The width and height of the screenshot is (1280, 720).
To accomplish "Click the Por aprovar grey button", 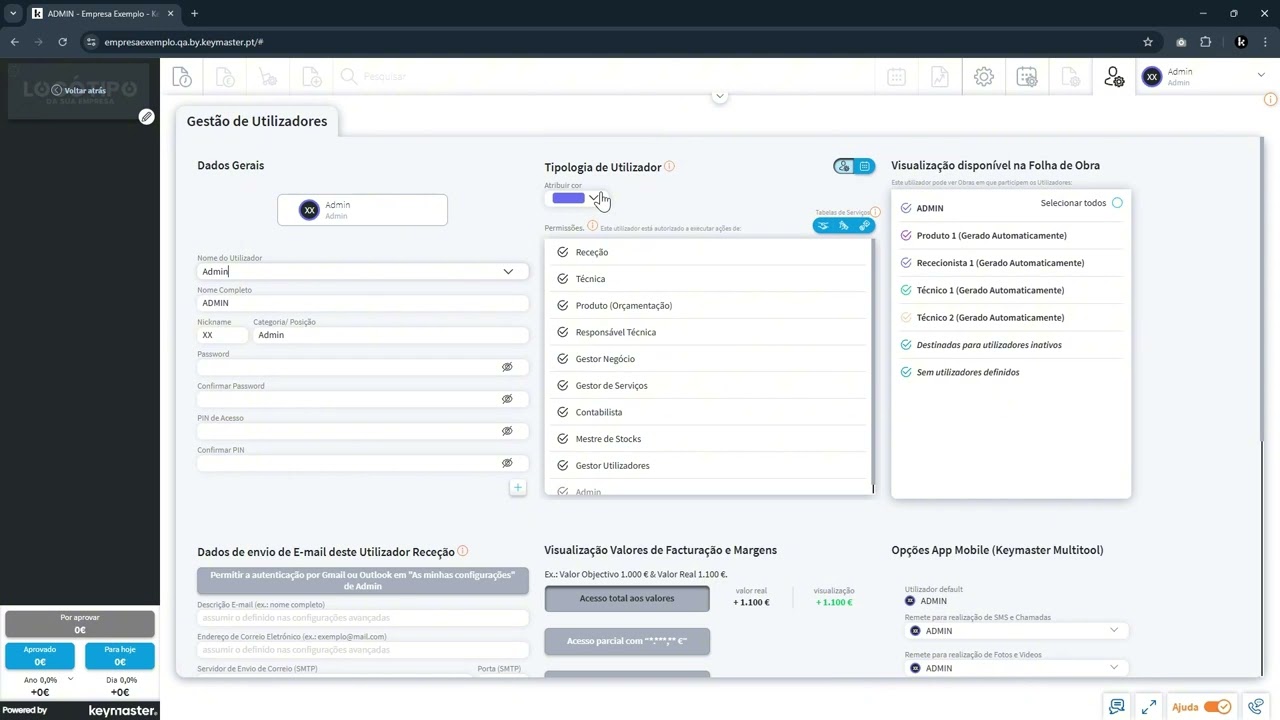I will (x=80, y=624).
